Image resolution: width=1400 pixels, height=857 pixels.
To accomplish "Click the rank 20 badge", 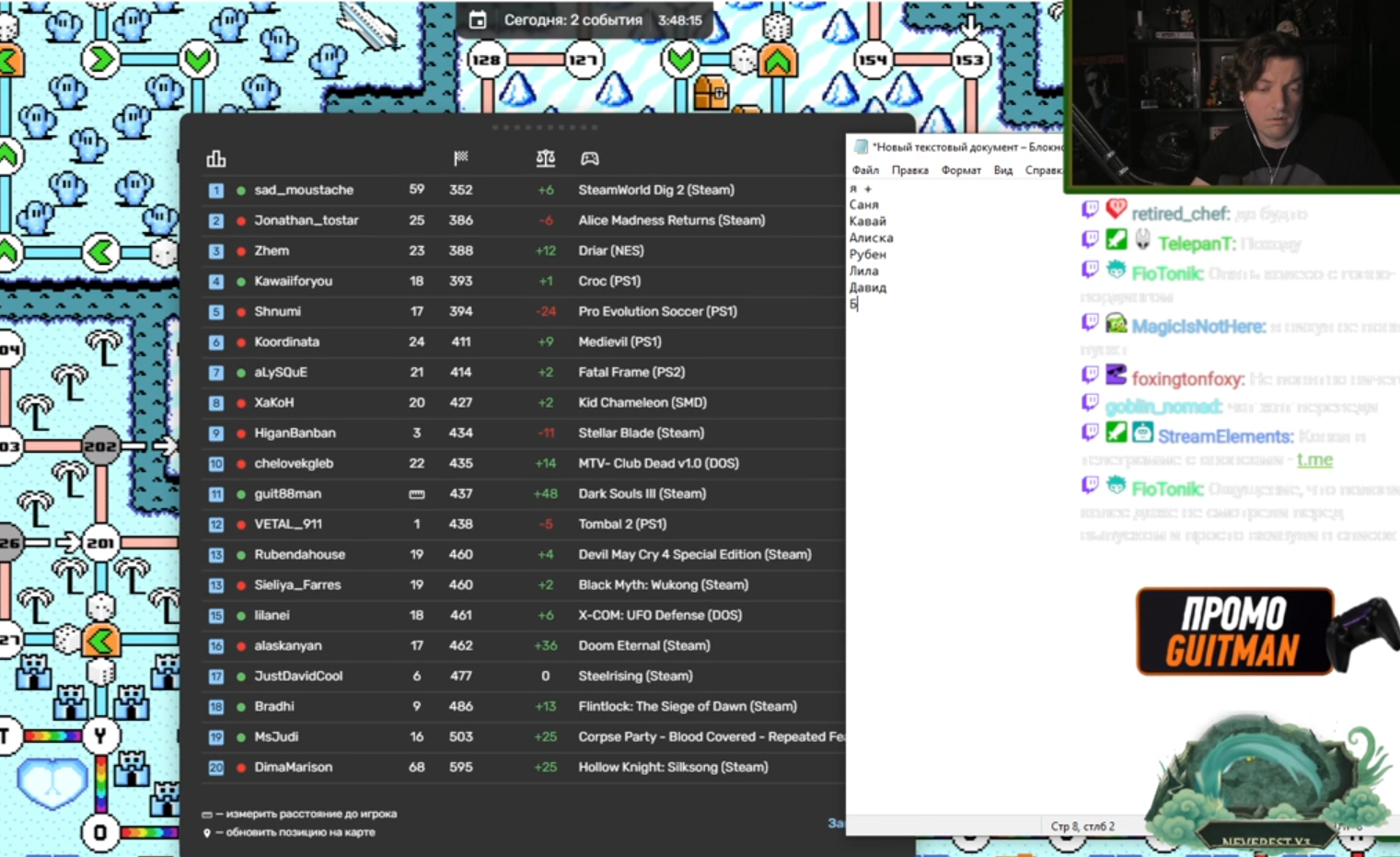I will pyautogui.click(x=216, y=768).
